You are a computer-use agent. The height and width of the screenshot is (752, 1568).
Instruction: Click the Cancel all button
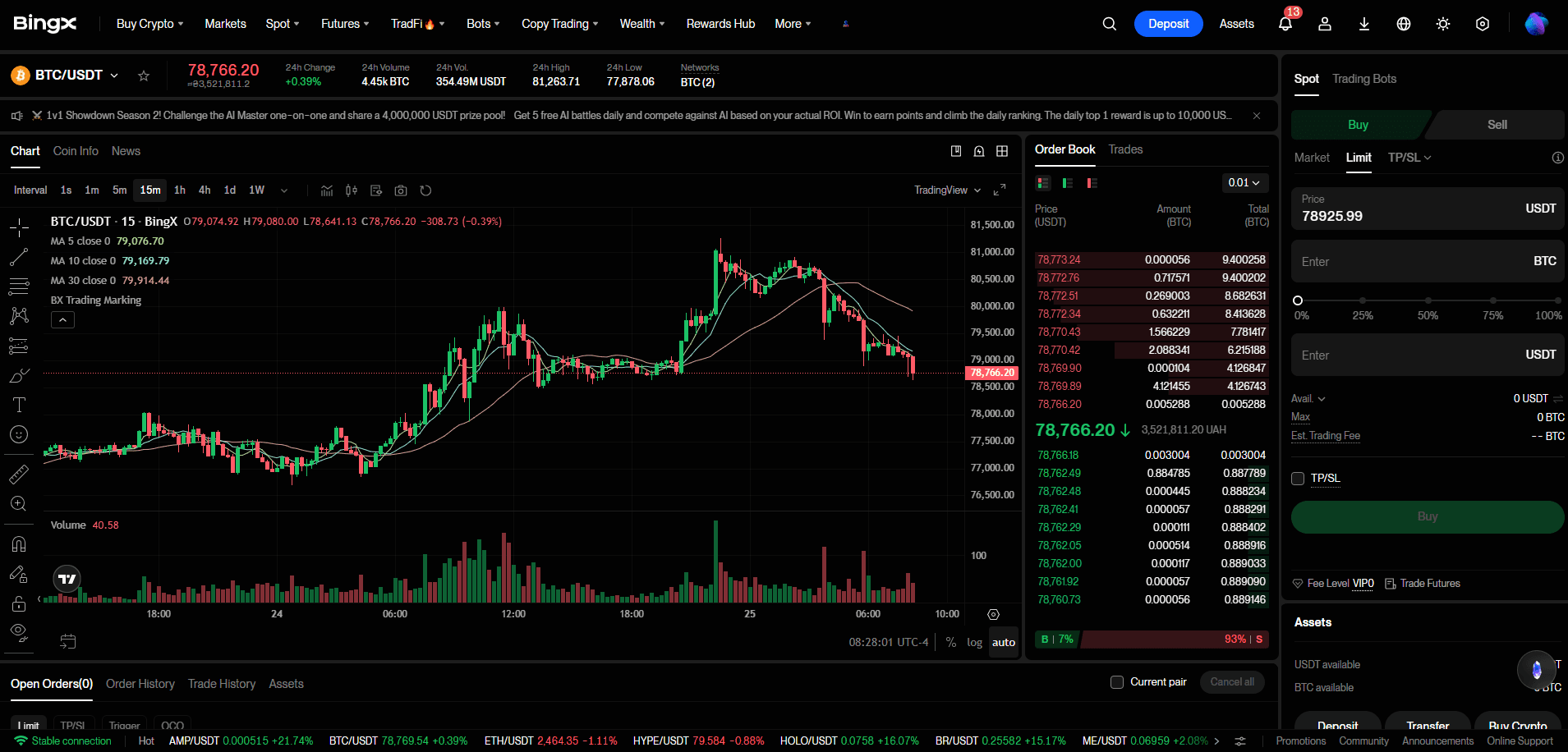[x=1232, y=682]
